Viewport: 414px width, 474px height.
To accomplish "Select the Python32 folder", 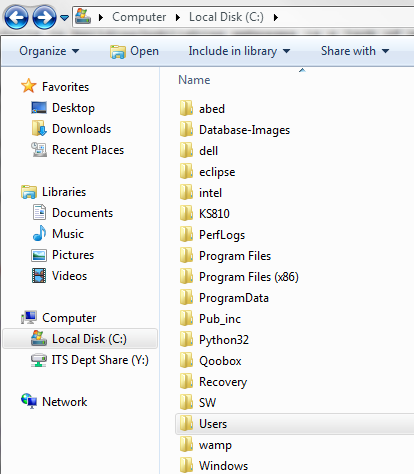I will [224, 340].
